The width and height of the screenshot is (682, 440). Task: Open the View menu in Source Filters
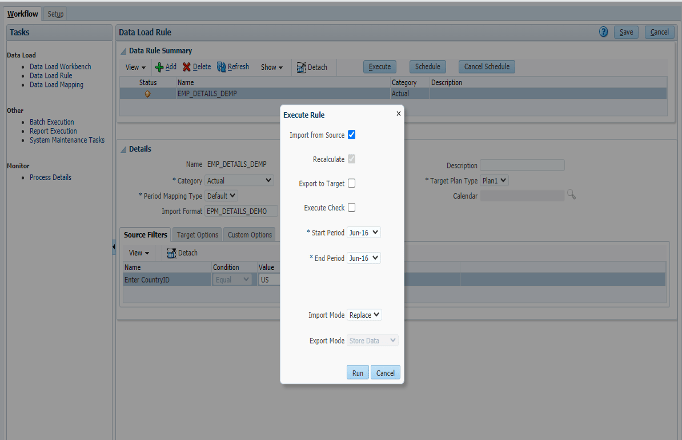[x=139, y=253]
